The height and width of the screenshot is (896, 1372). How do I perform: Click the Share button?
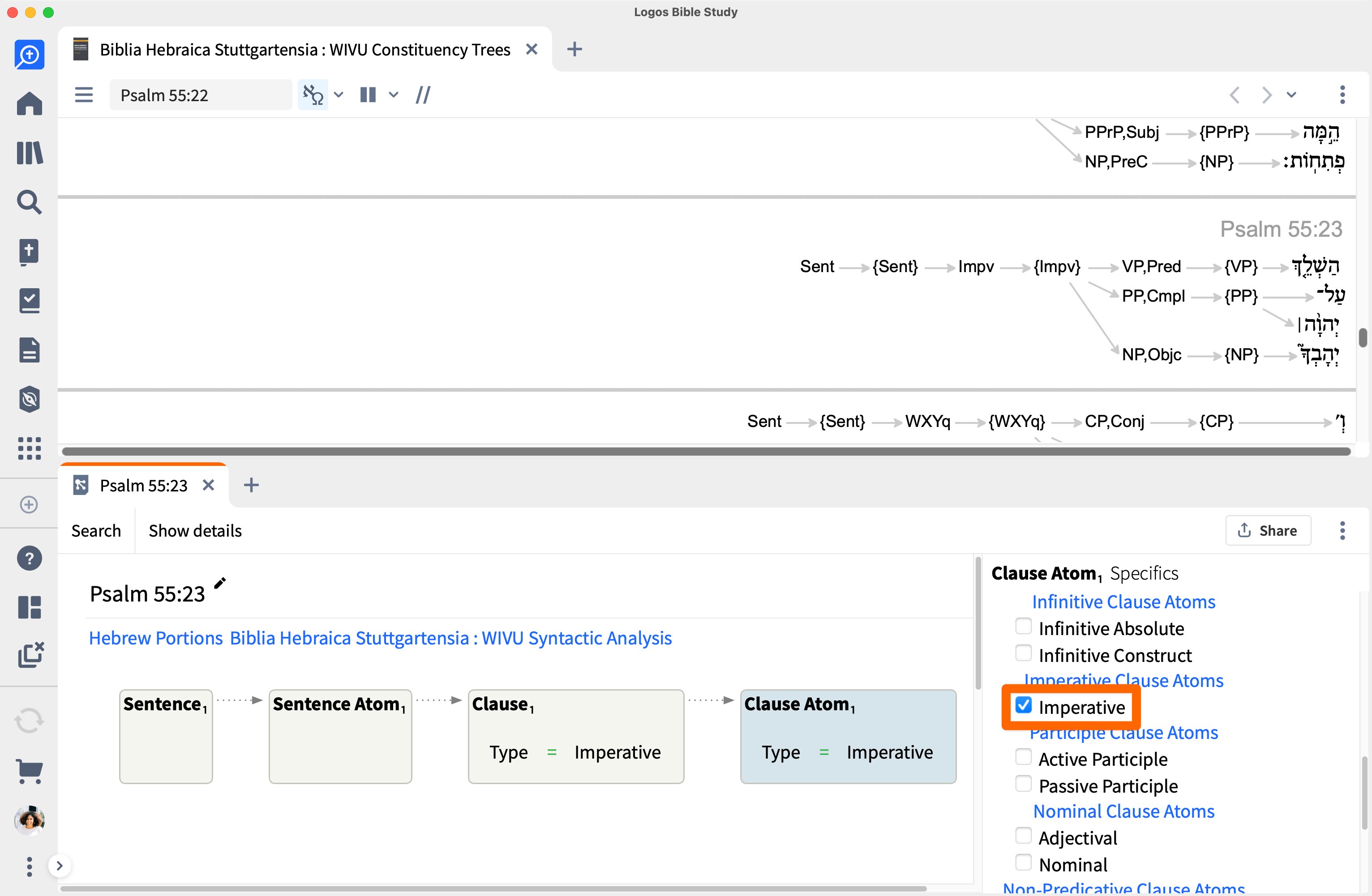tap(1268, 530)
